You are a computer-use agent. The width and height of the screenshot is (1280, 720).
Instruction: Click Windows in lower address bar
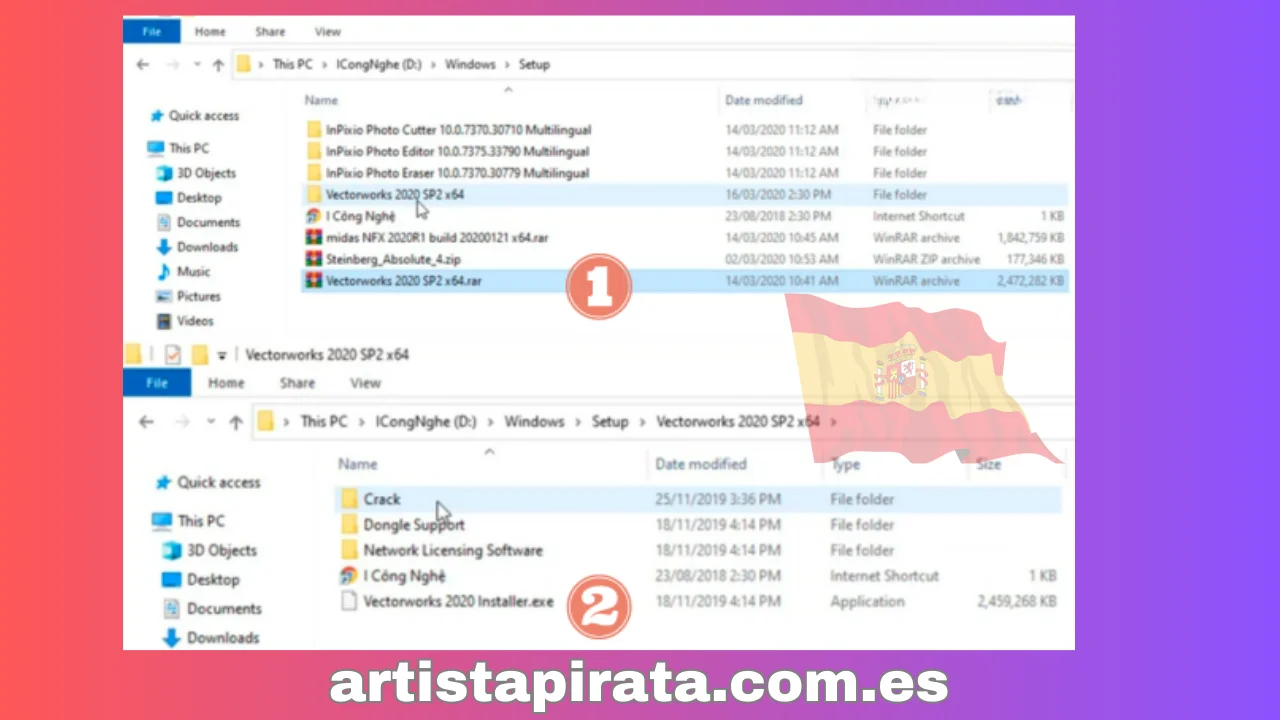pos(534,421)
